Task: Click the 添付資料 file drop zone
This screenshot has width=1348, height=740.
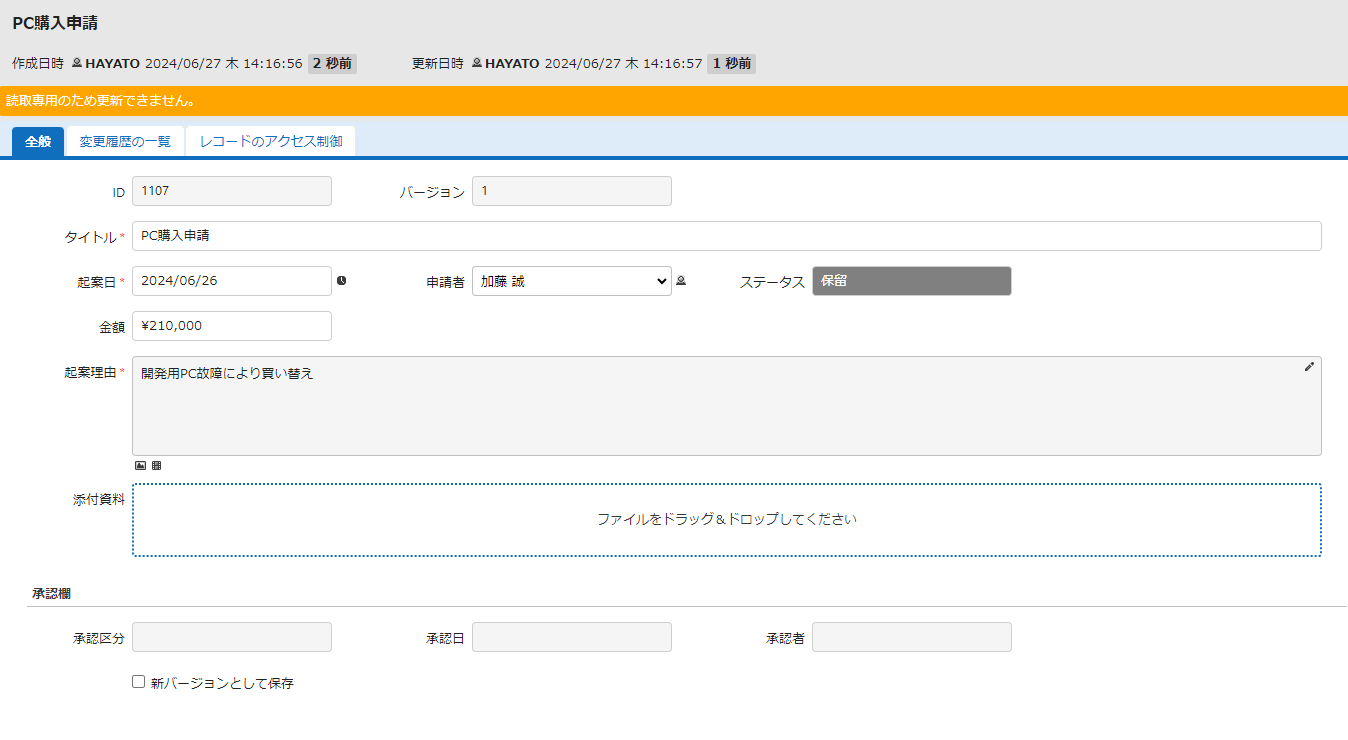Action: tap(727, 520)
